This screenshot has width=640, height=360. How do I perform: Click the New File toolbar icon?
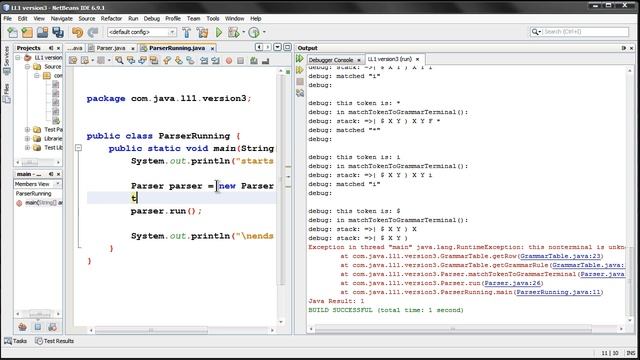pyautogui.click(x=13, y=32)
